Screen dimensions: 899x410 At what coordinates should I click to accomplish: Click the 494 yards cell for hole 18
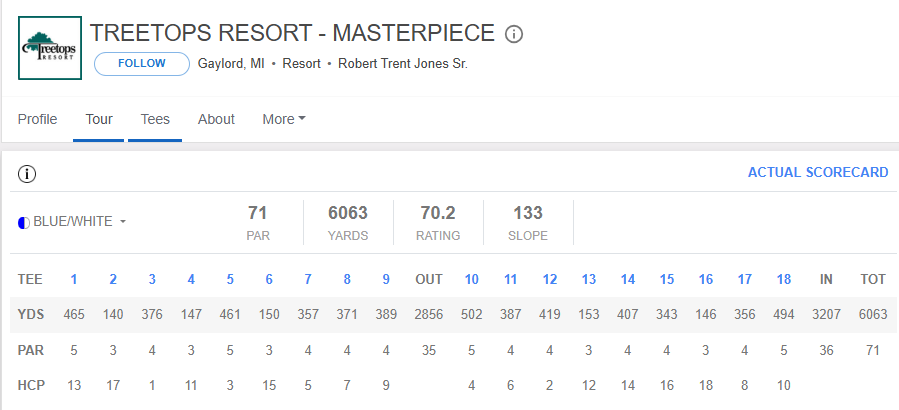(x=784, y=315)
